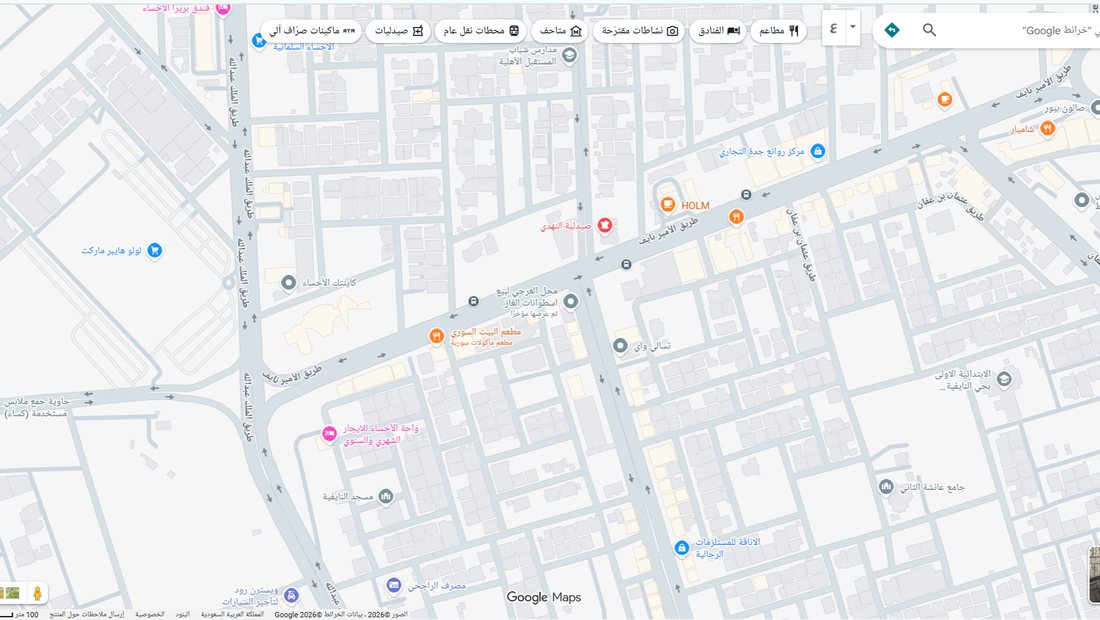The width and height of the screenshot is (1100, 620).
Task: Open the محل العرجي gas cylinders pin
Action: [571, 302]
